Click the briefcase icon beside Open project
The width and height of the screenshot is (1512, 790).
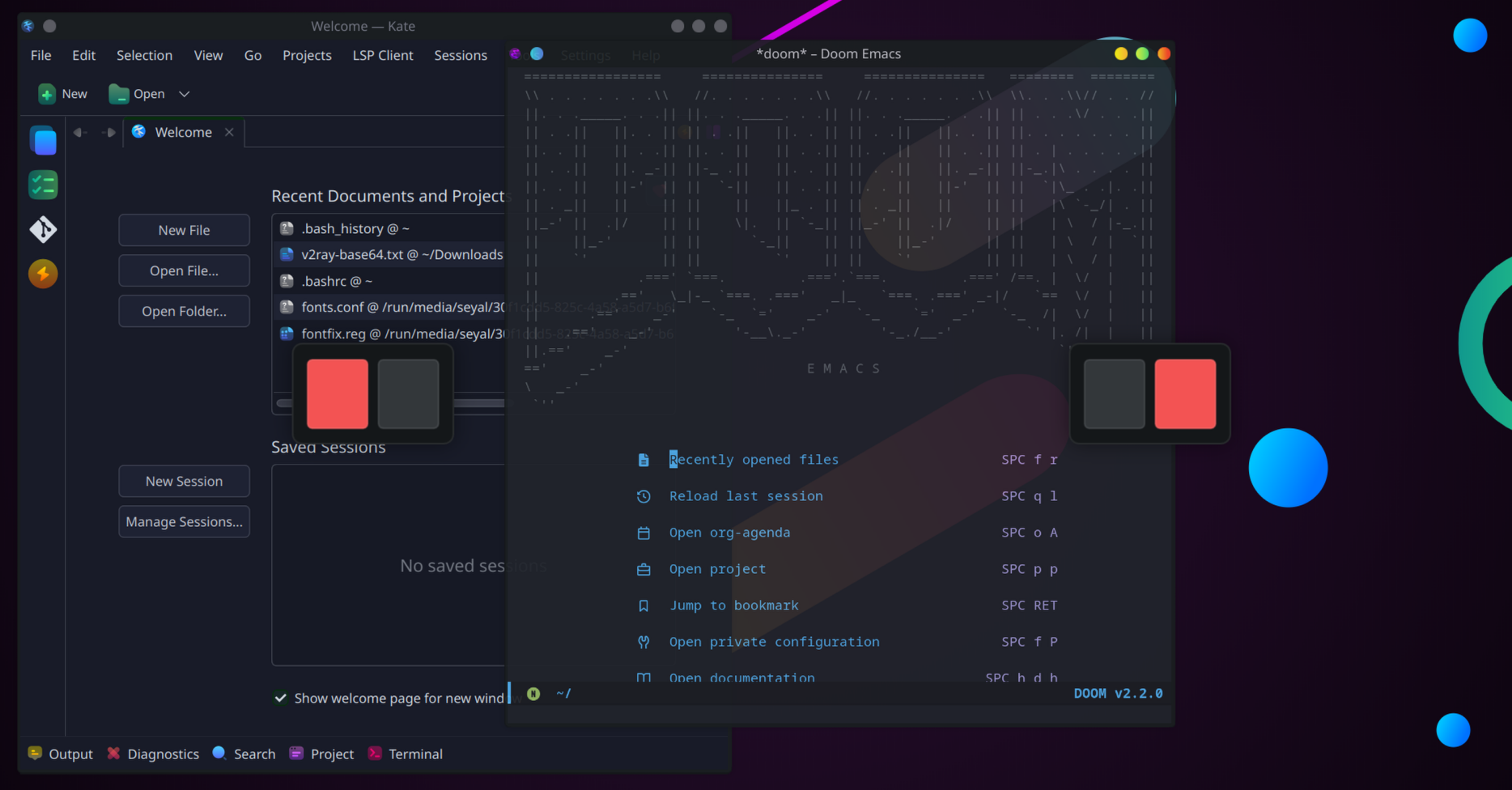[643, 569]
